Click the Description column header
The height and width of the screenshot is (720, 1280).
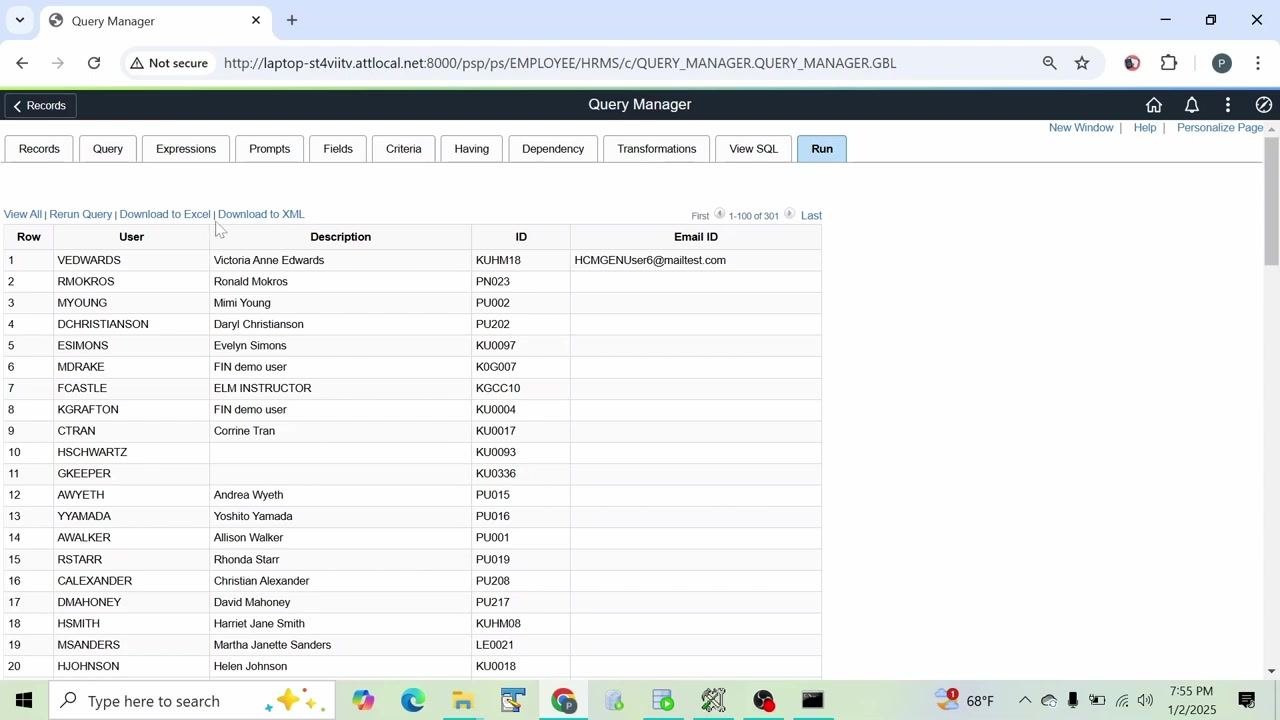point(340,237)
